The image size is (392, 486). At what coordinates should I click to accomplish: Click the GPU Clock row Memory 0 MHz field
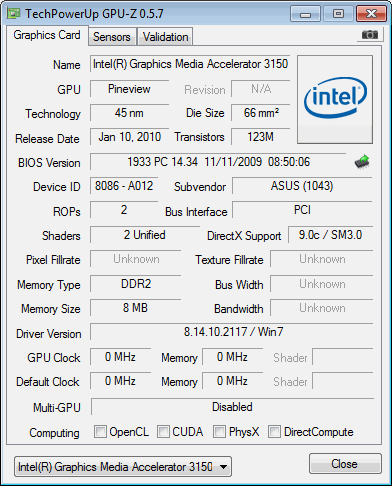(x=232, y=357)
